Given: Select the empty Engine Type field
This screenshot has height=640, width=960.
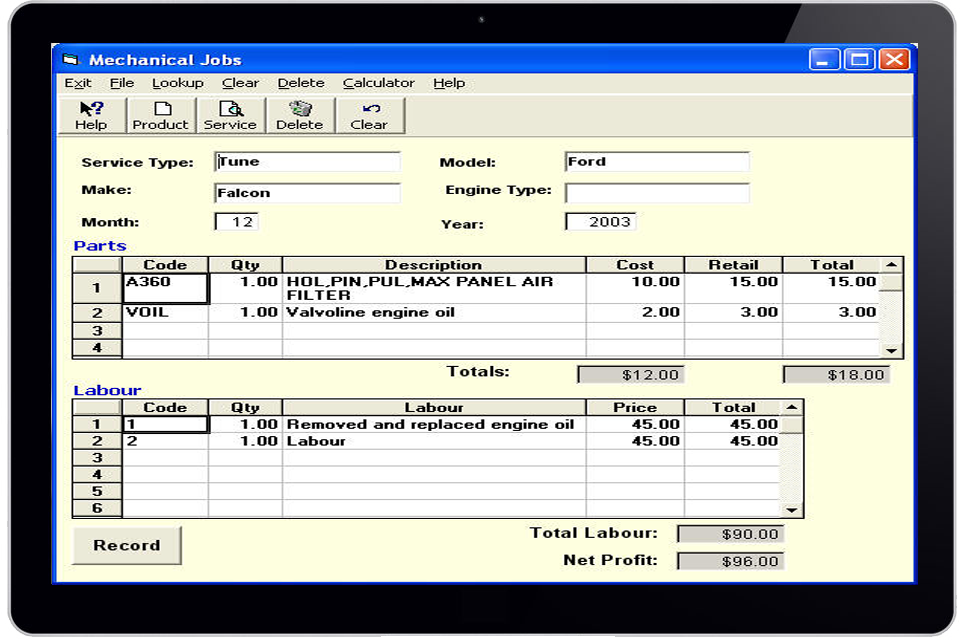Looking at the screenshot, I should (657, 193).
